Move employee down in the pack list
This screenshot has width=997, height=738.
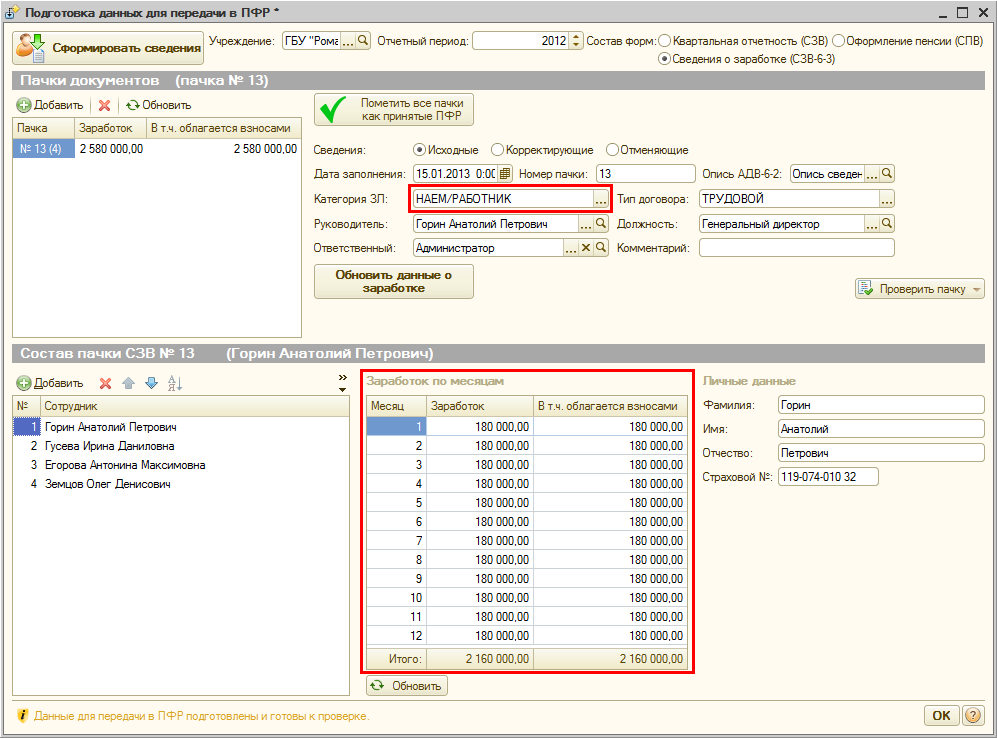tap(151, 383)
